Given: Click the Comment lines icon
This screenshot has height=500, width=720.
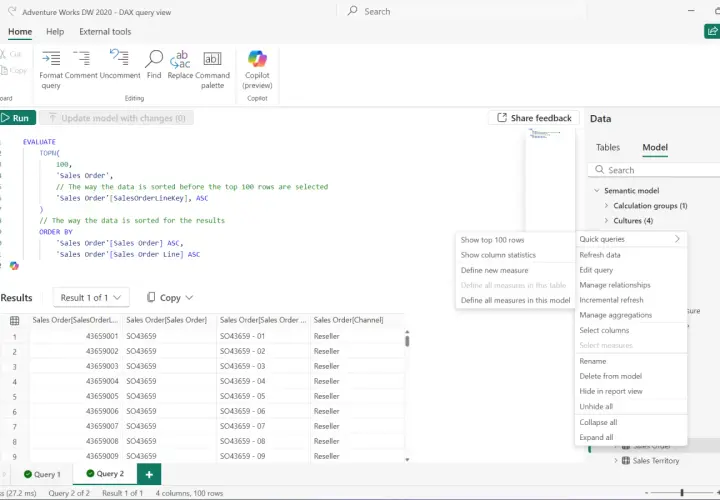Looking at the screenshot, I should click(81, 58).
